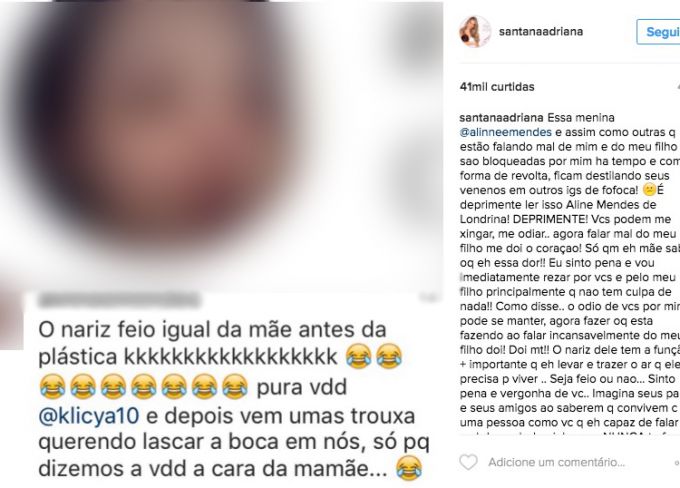Click the blurred commenter username above the comment
This screenshot has height=488, width=680.
coord(120,300)
